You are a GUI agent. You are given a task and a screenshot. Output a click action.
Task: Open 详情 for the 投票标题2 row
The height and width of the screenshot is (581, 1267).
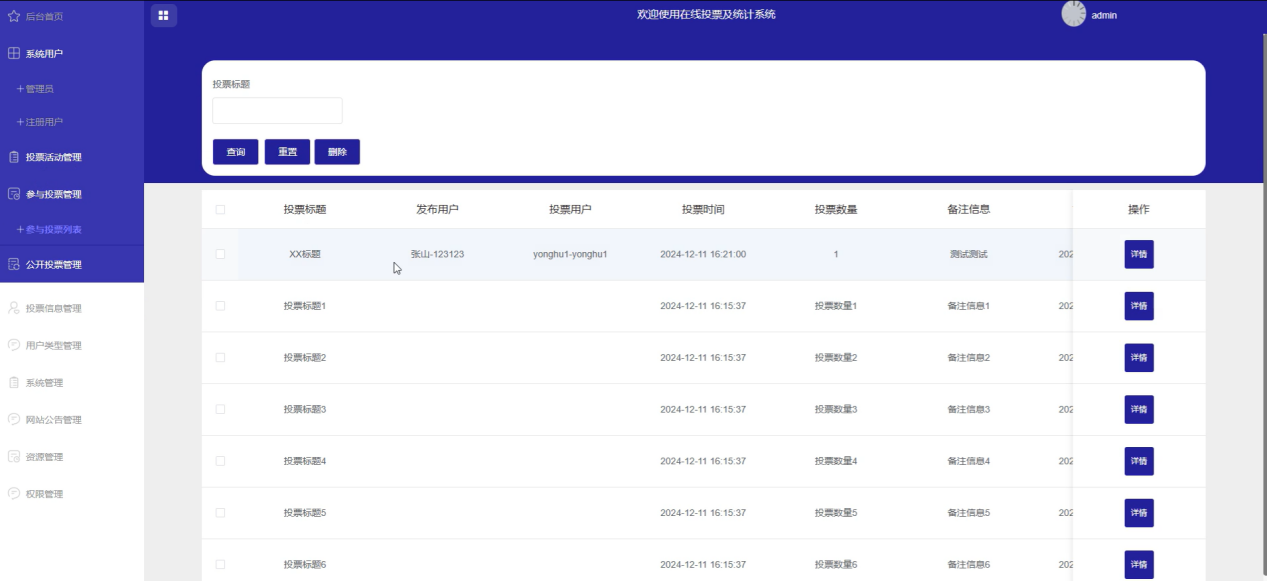(x=1139, y=357)
